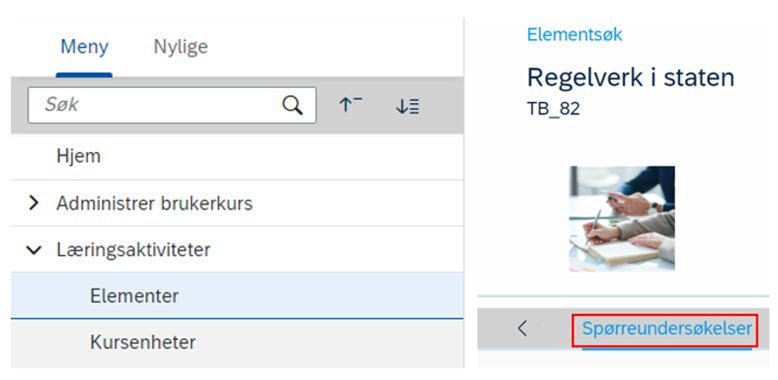Collapse the Læringsaktiviteter chevron
The height and width of the screenshot is (380, 778).
tap(34, 250)
